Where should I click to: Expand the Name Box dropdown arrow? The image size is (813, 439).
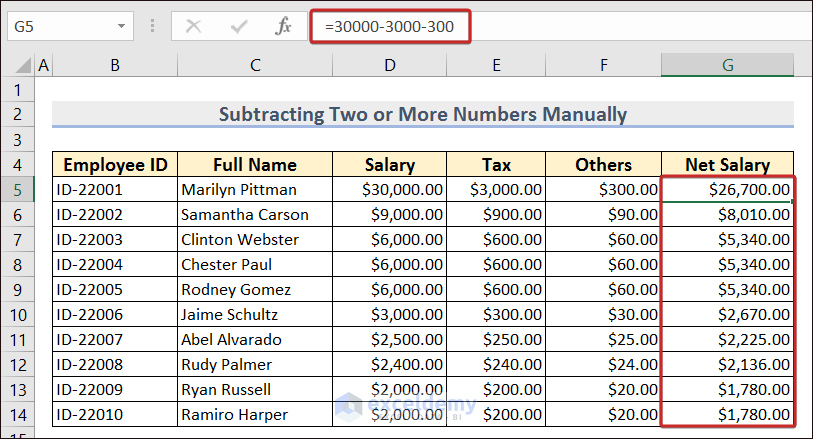point(122,27)
